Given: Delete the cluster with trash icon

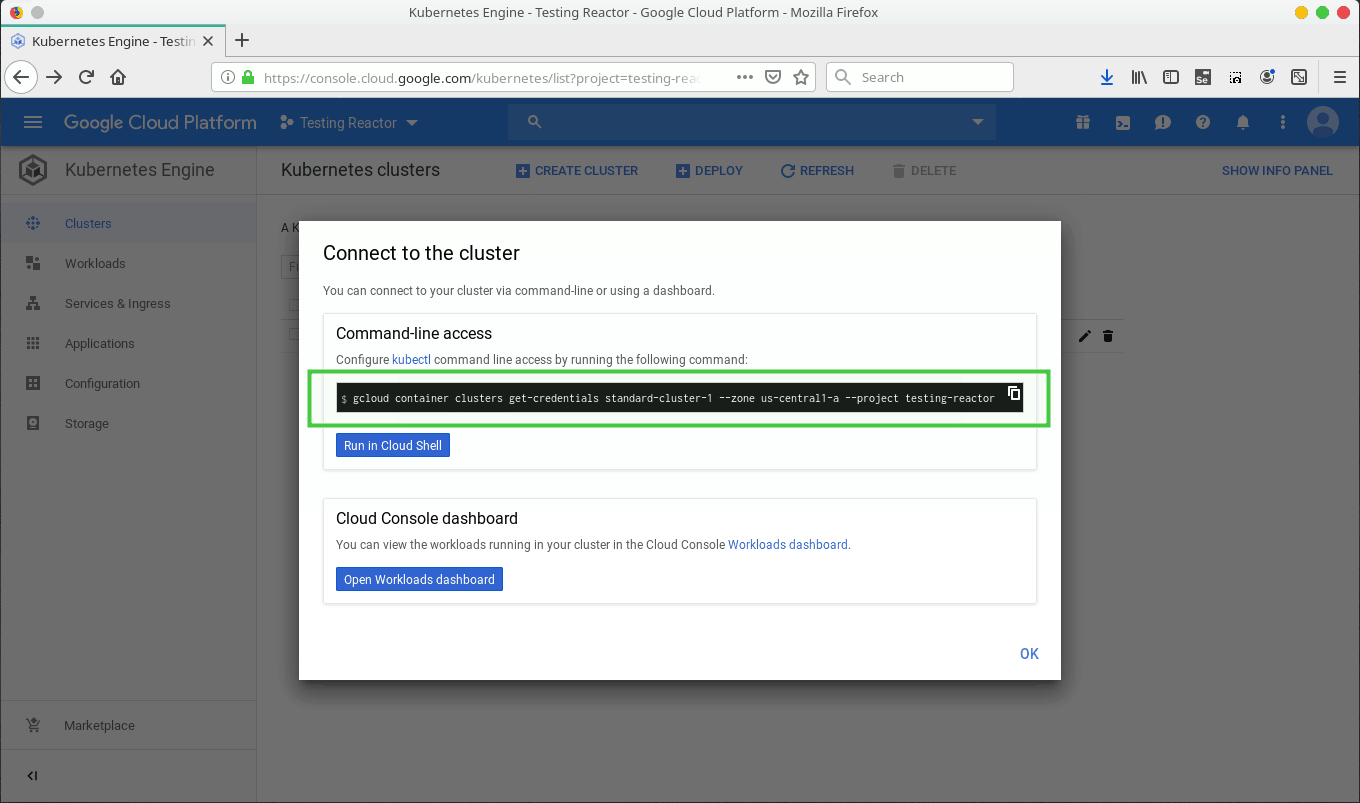Looking at the screenshot, I should [1108, 336].
